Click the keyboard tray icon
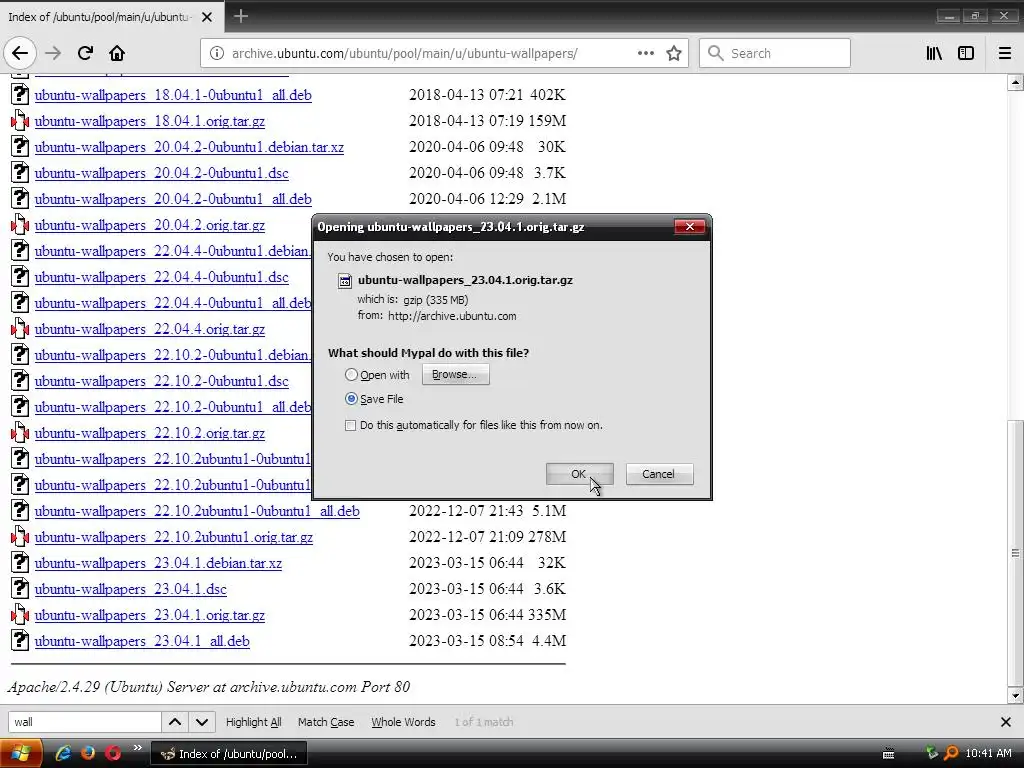1024x768 pixels. coord(888,754)
